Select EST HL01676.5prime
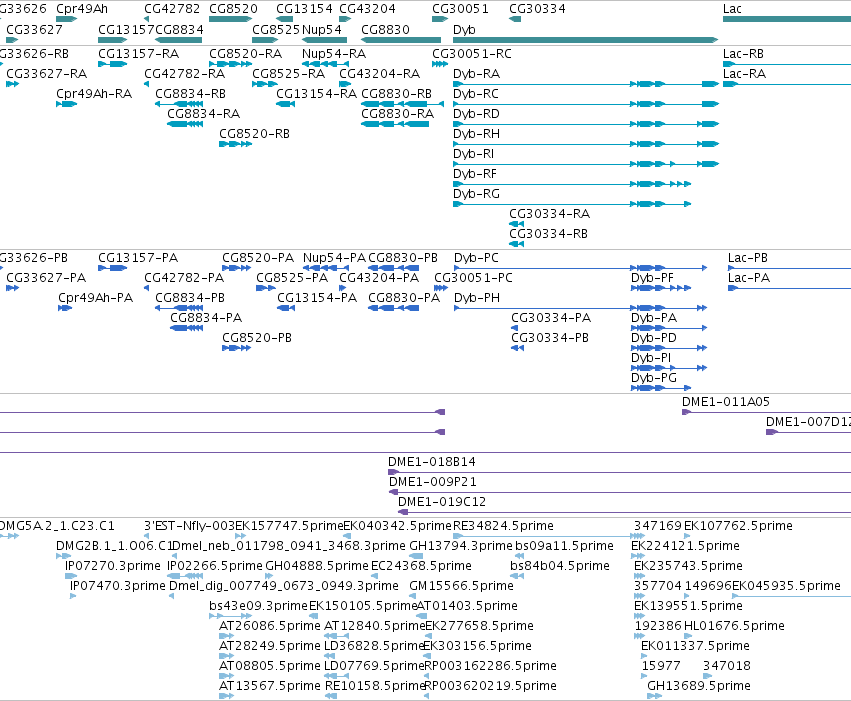851x701 pixels. tap(734, 626)
